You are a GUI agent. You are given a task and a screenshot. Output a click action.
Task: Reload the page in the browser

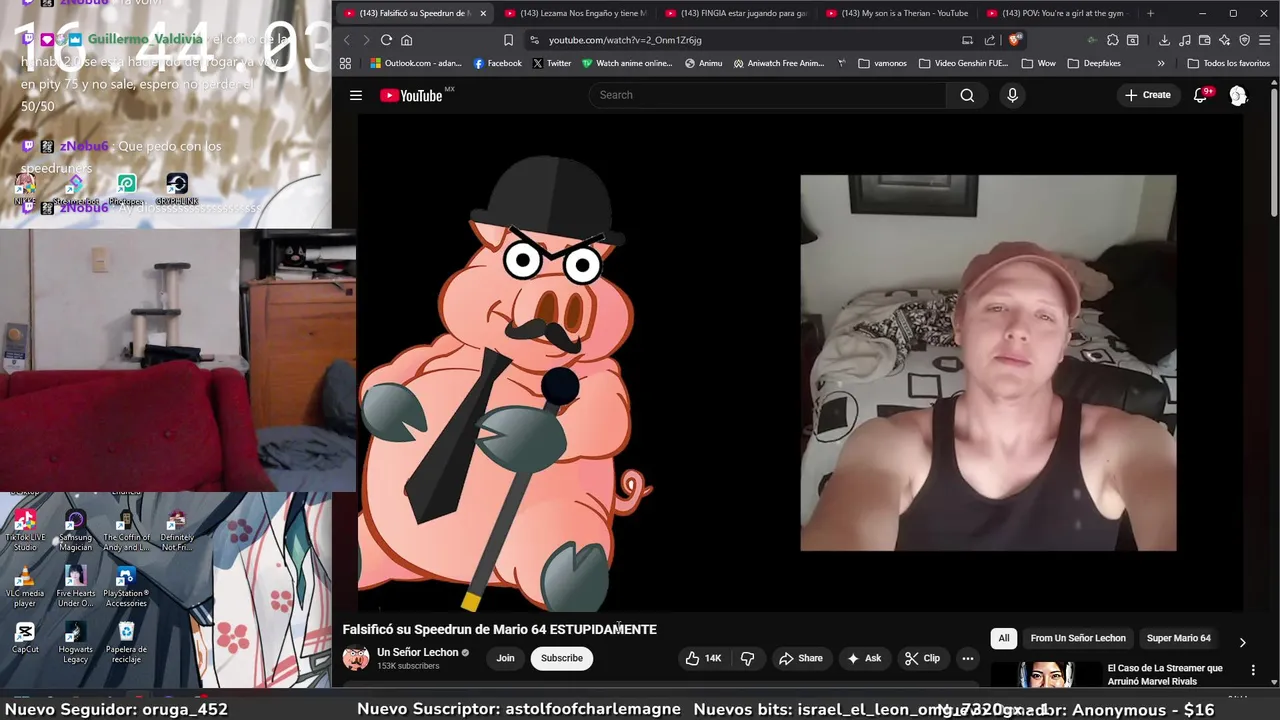click(386, 40)
